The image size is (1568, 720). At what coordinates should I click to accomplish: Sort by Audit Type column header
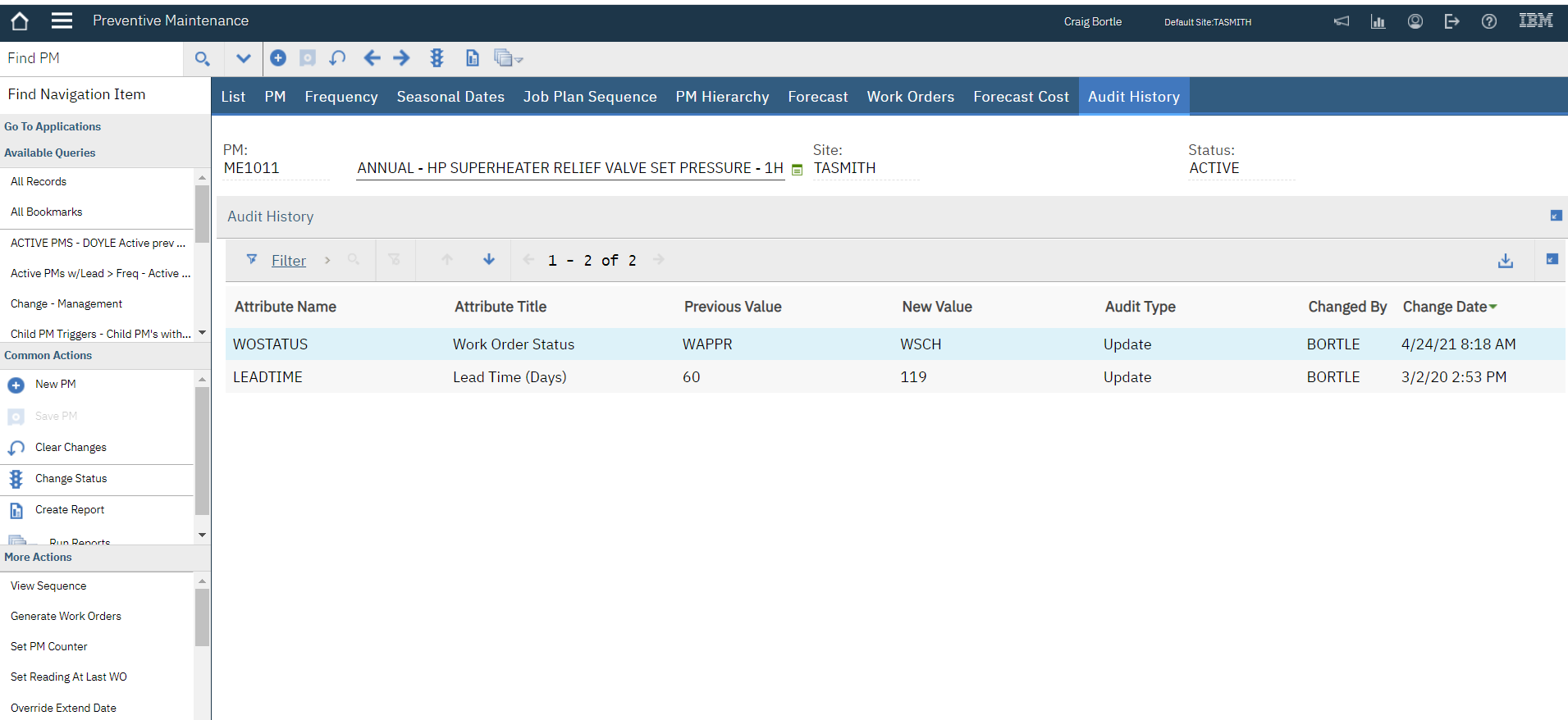[1141, 307]
